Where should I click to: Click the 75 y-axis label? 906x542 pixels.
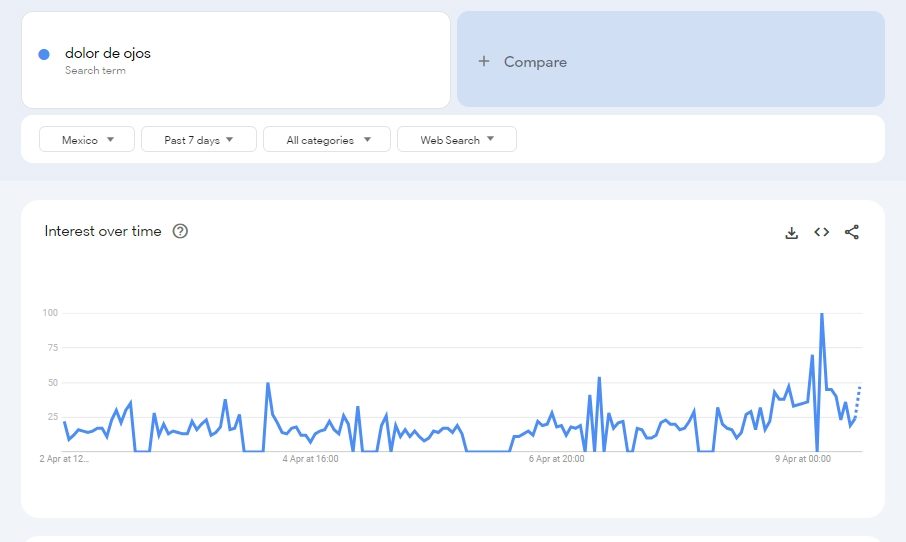(53, 347)
